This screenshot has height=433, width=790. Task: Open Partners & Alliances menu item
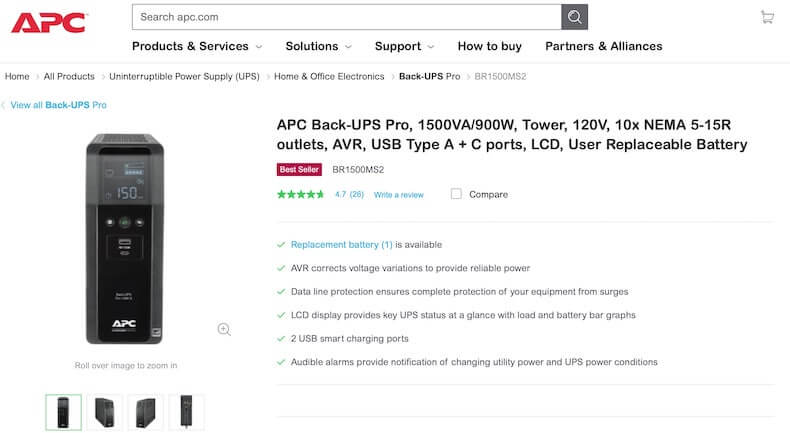[604, 46]
